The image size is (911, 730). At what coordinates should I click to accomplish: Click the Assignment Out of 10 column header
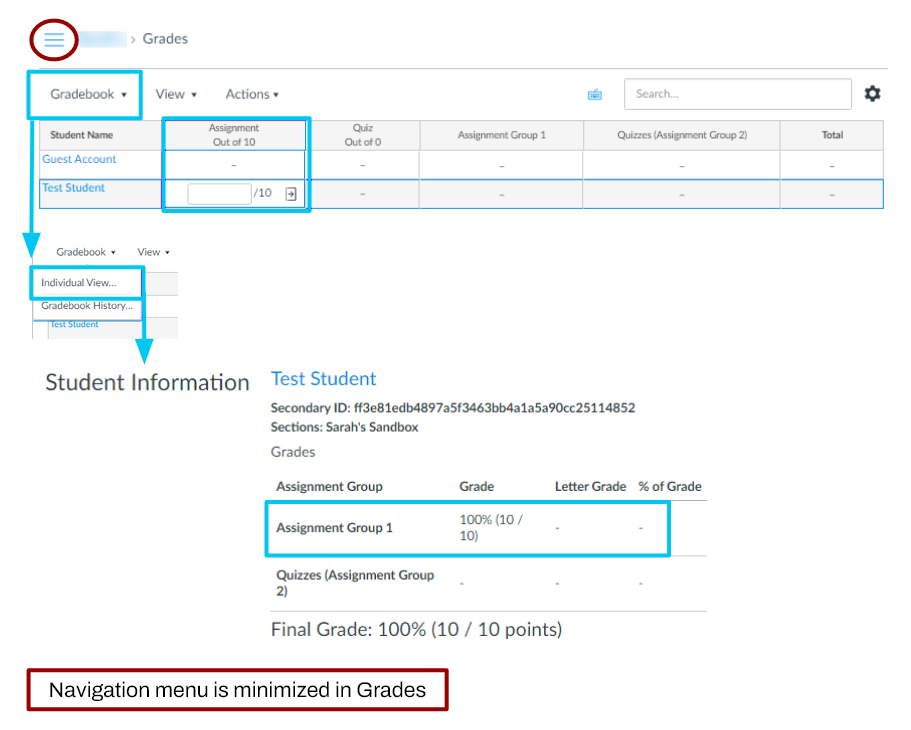coord(234,135)
